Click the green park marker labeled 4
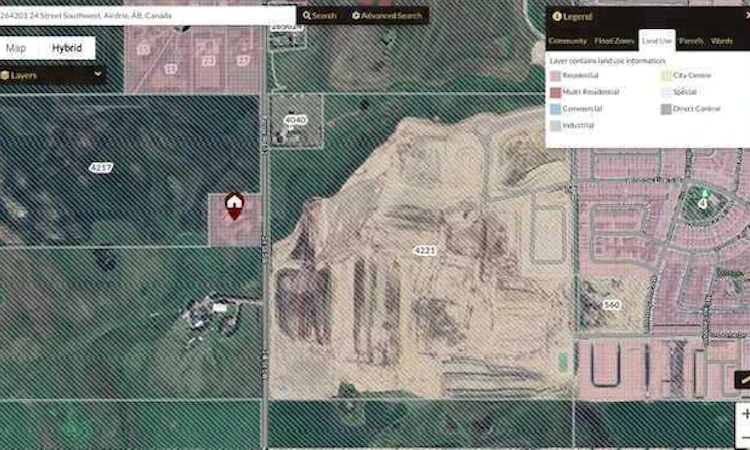Screen dimensions: 750x450 coord(702,201)
